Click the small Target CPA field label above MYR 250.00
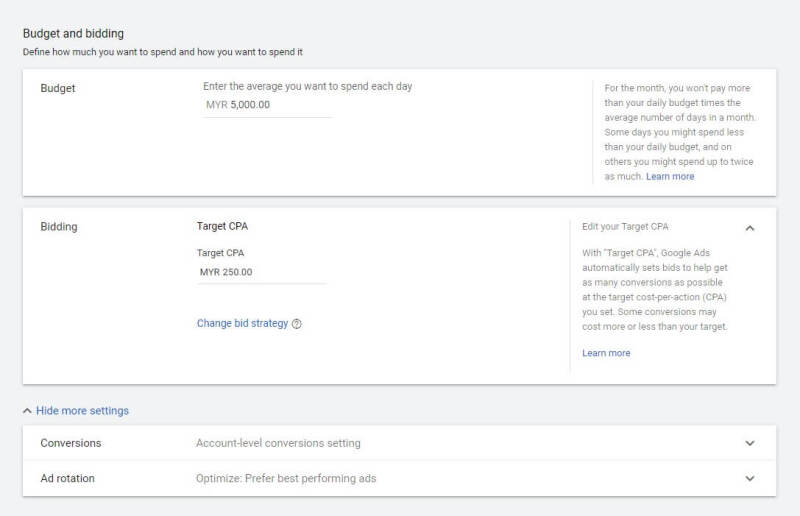 [220, 253]
